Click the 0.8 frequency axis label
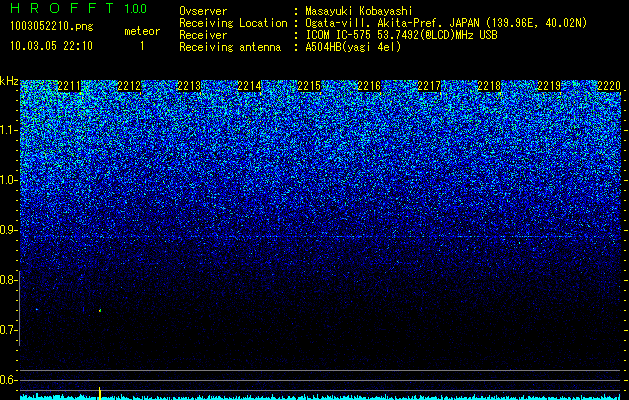 coord(8,280)
